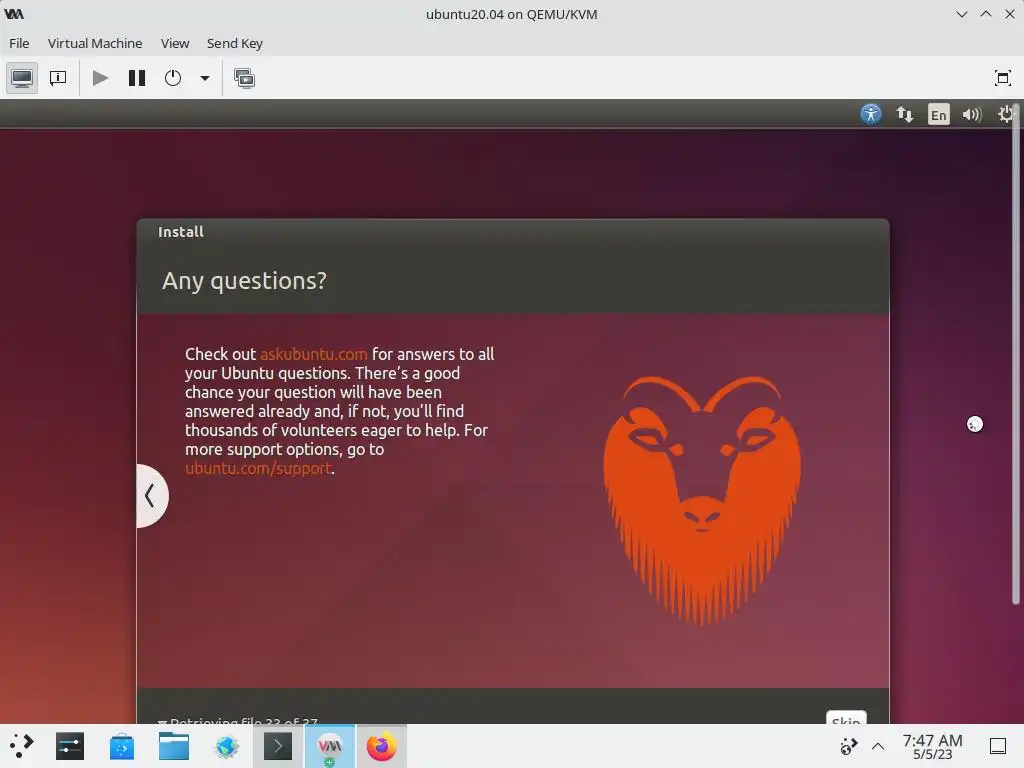This screenshot has height=768, width=1024.
Task: Switch to the Virtual Machine Manager task
Action: (330, 746)
